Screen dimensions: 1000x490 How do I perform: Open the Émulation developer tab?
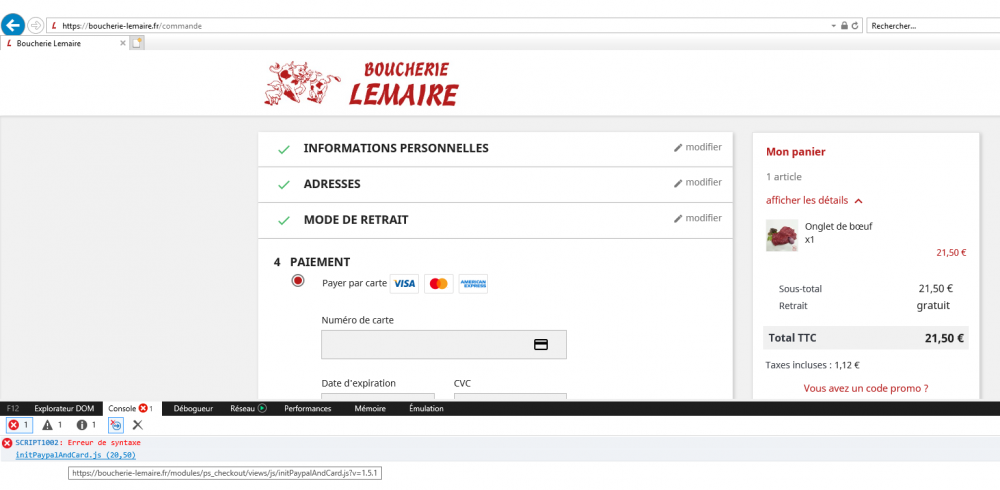tap(426, 408)
